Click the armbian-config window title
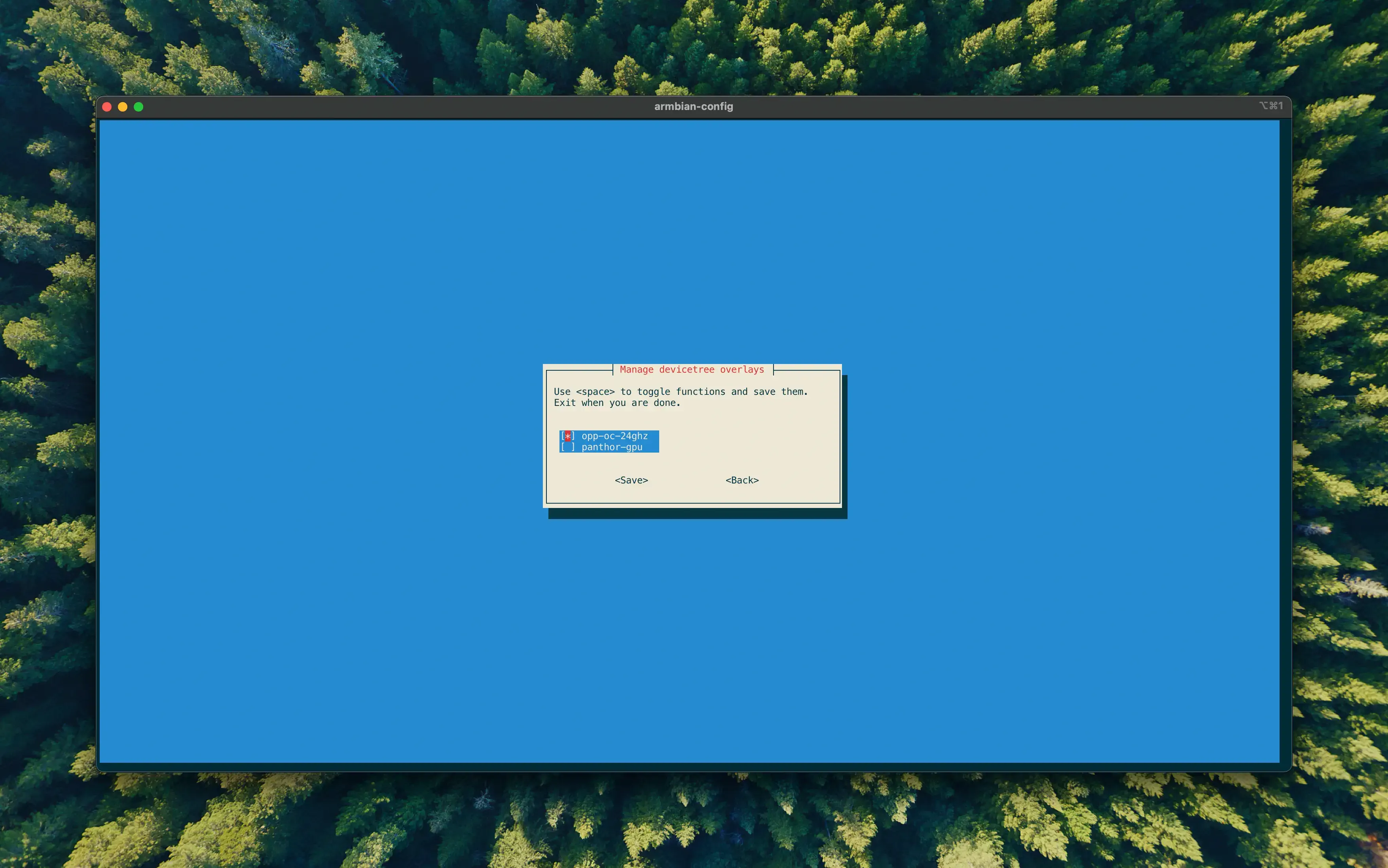This screenshot has height=868, width=1388. tap(694, 106)
